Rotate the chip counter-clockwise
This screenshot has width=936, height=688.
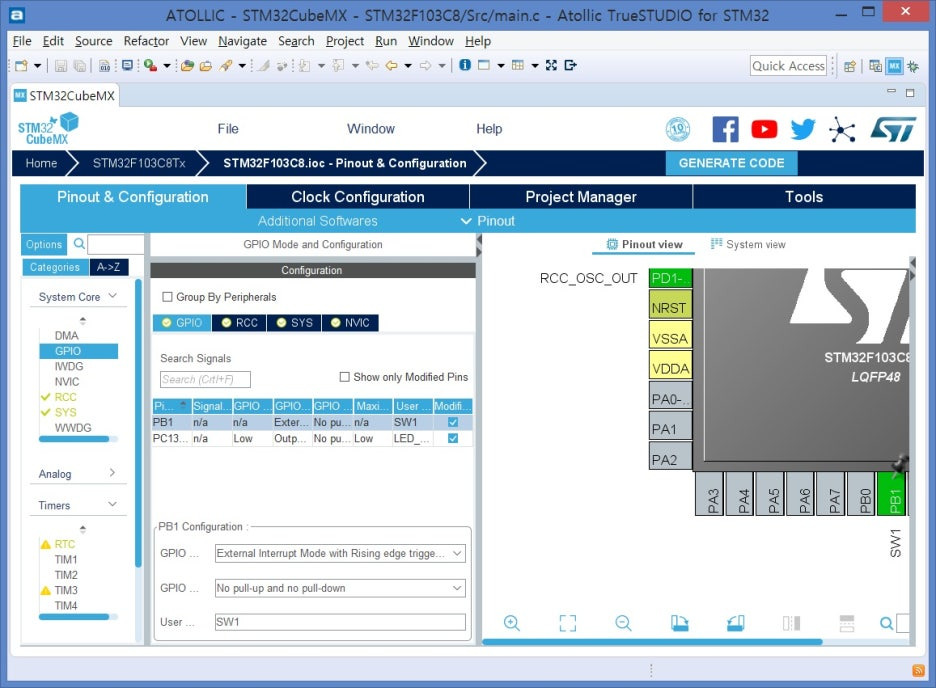click(735, 623)
